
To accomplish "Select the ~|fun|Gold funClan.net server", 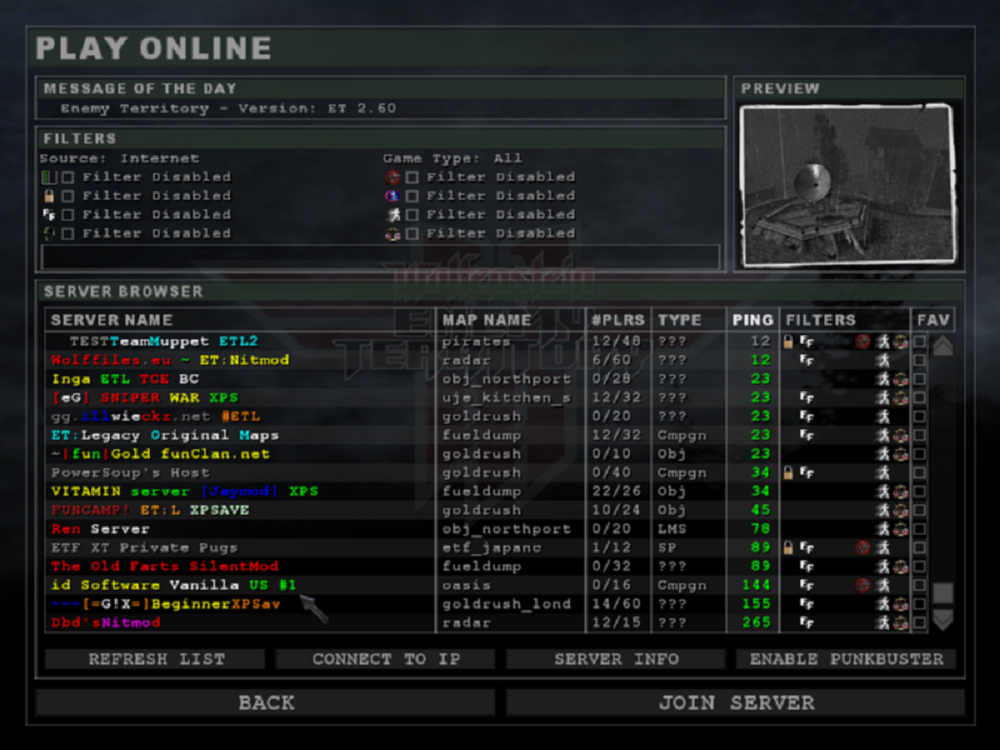I will click(x=486, y=454).
